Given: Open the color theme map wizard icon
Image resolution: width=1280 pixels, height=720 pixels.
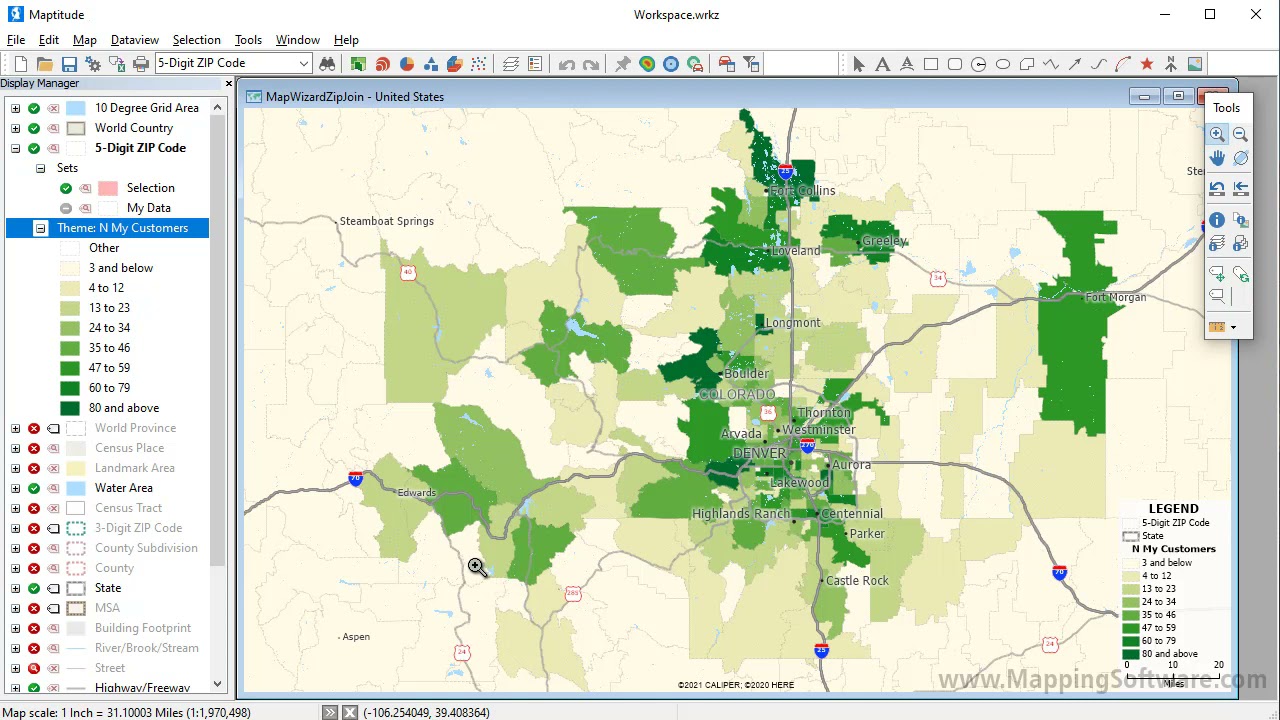Looking at the screenshot, I should click(359, 64).
